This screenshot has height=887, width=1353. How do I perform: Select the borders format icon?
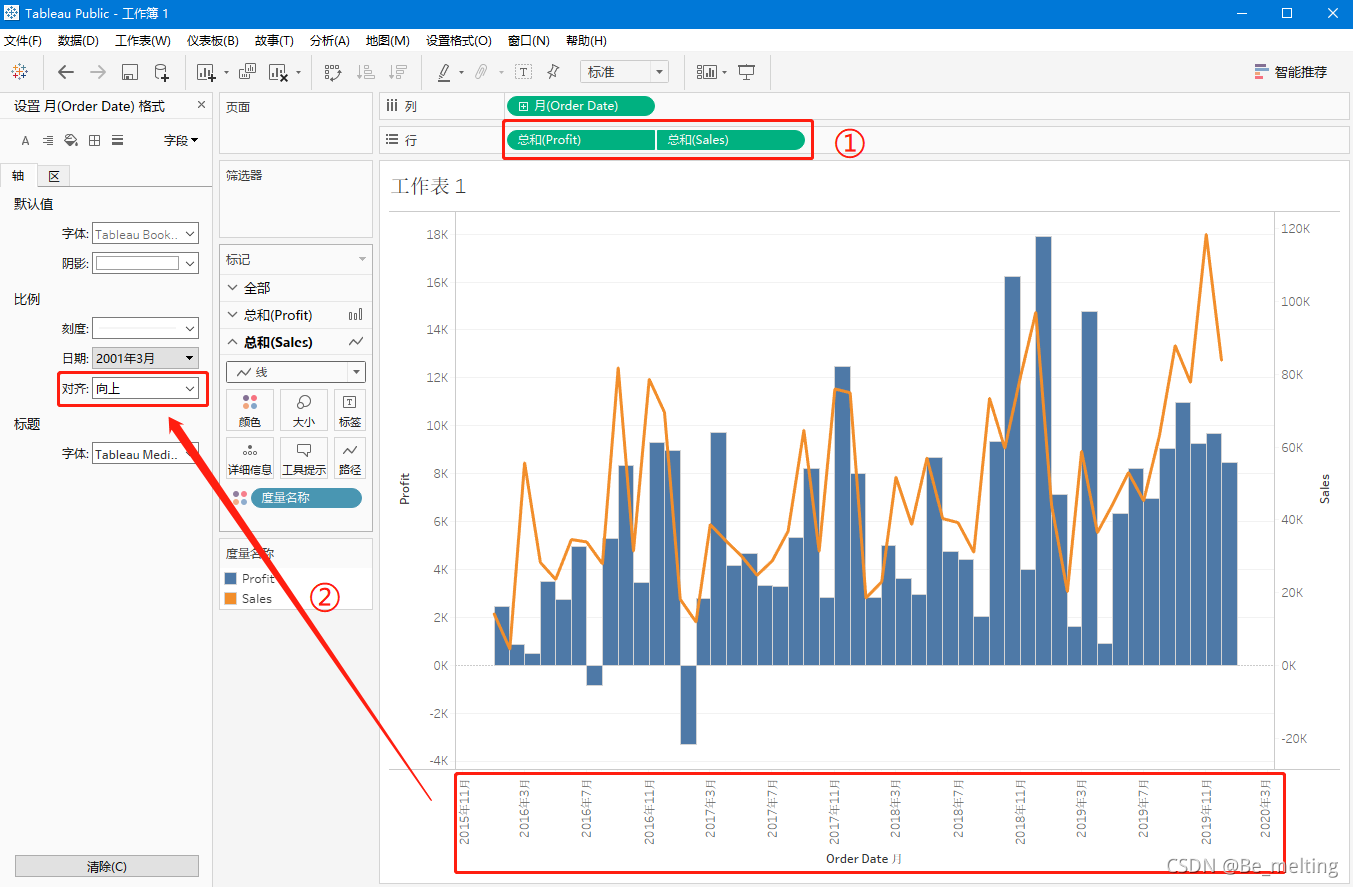tap(94, 141)
